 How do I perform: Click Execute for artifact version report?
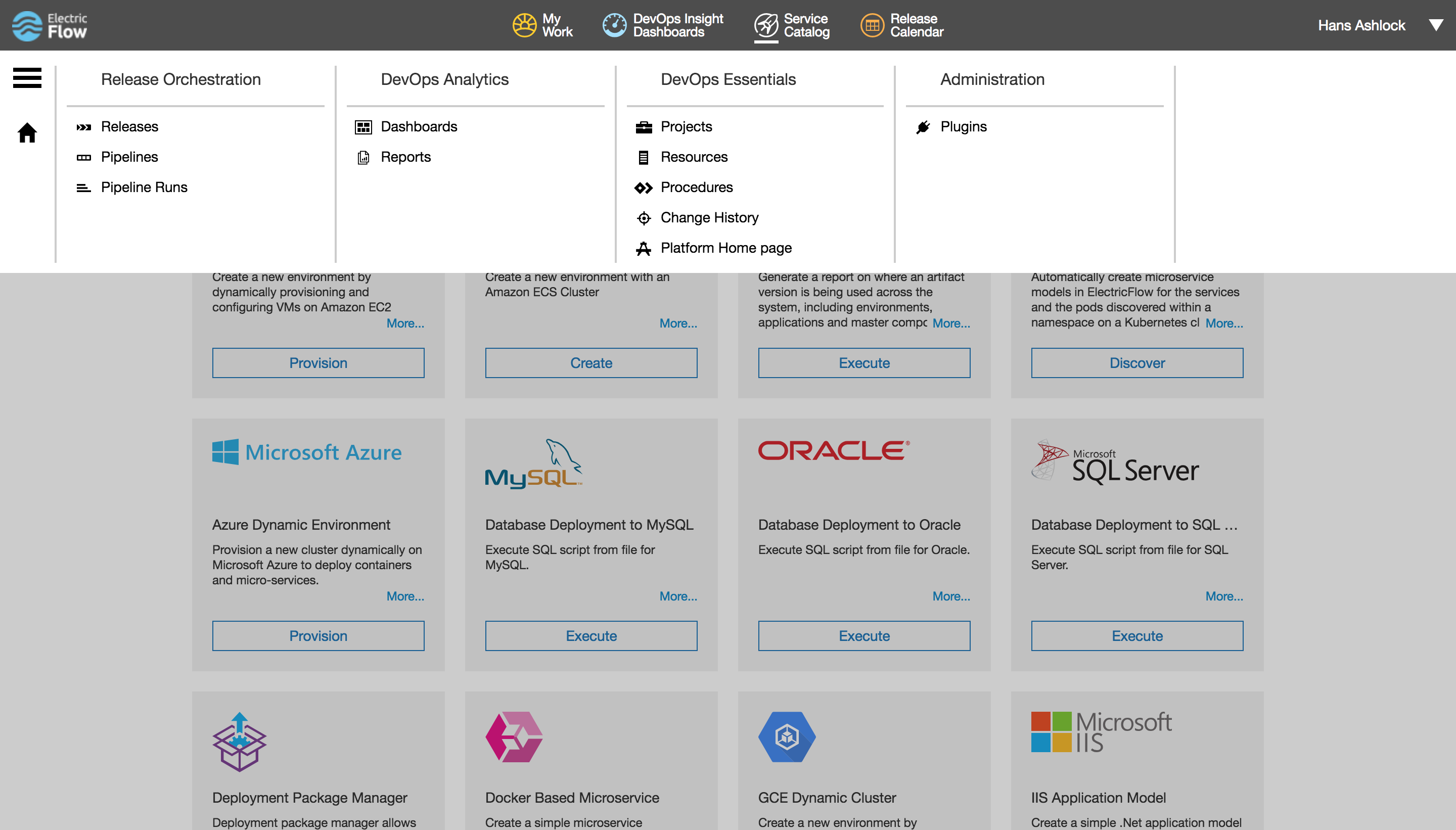[x=864, y=362]
